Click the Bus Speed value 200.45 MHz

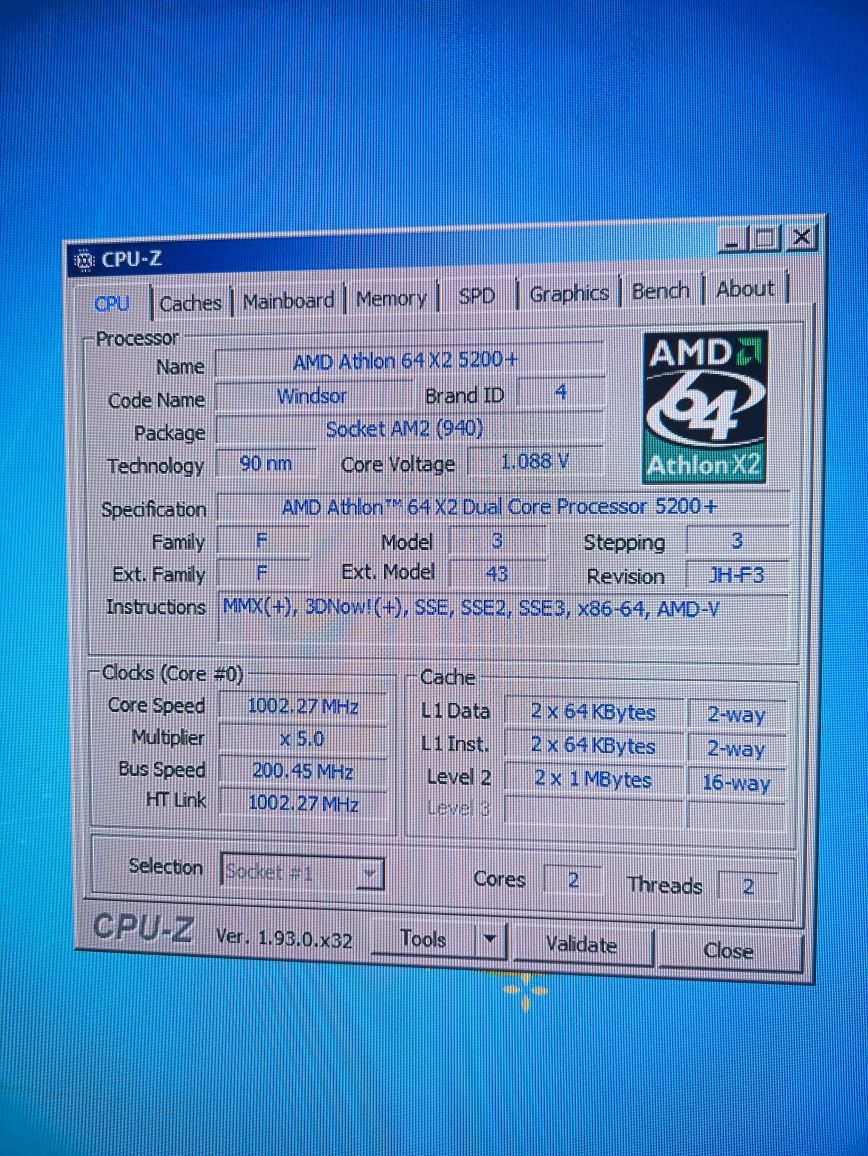point(303,771)
